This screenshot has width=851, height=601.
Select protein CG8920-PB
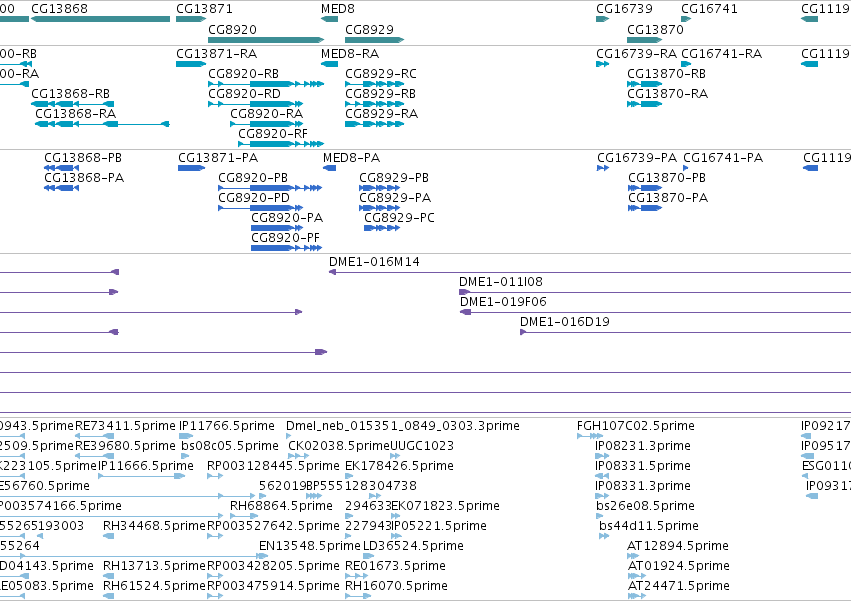click(270, 188)
